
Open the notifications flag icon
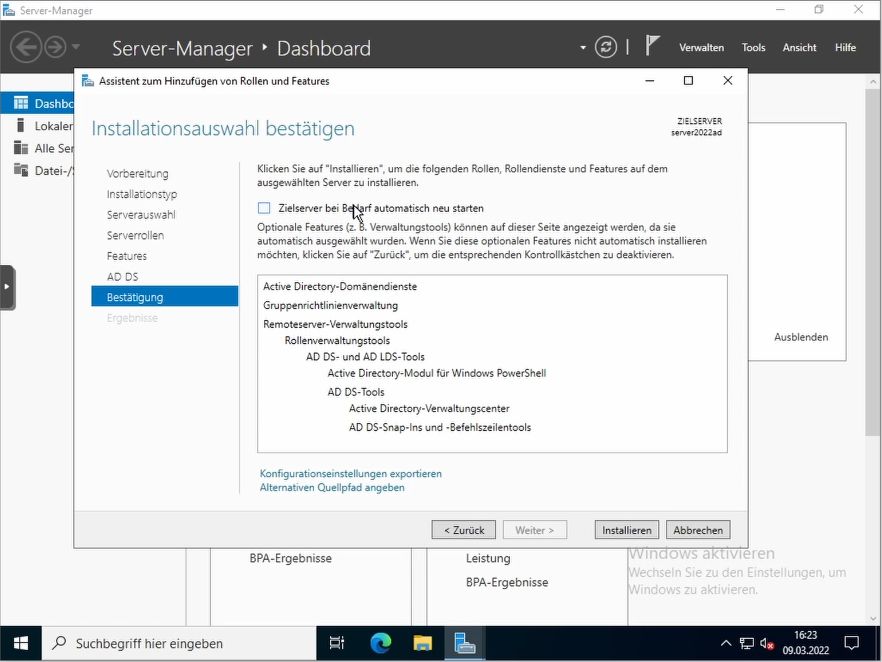coord(651,46)
